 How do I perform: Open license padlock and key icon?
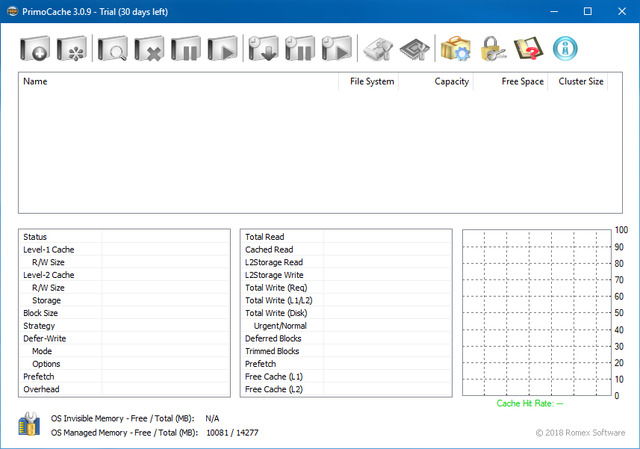point(492,48)
